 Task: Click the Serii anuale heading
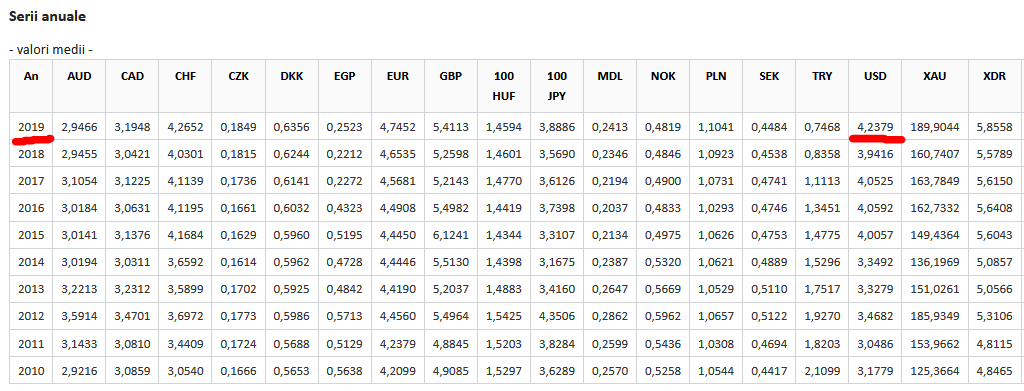click(x=47, y=16)
